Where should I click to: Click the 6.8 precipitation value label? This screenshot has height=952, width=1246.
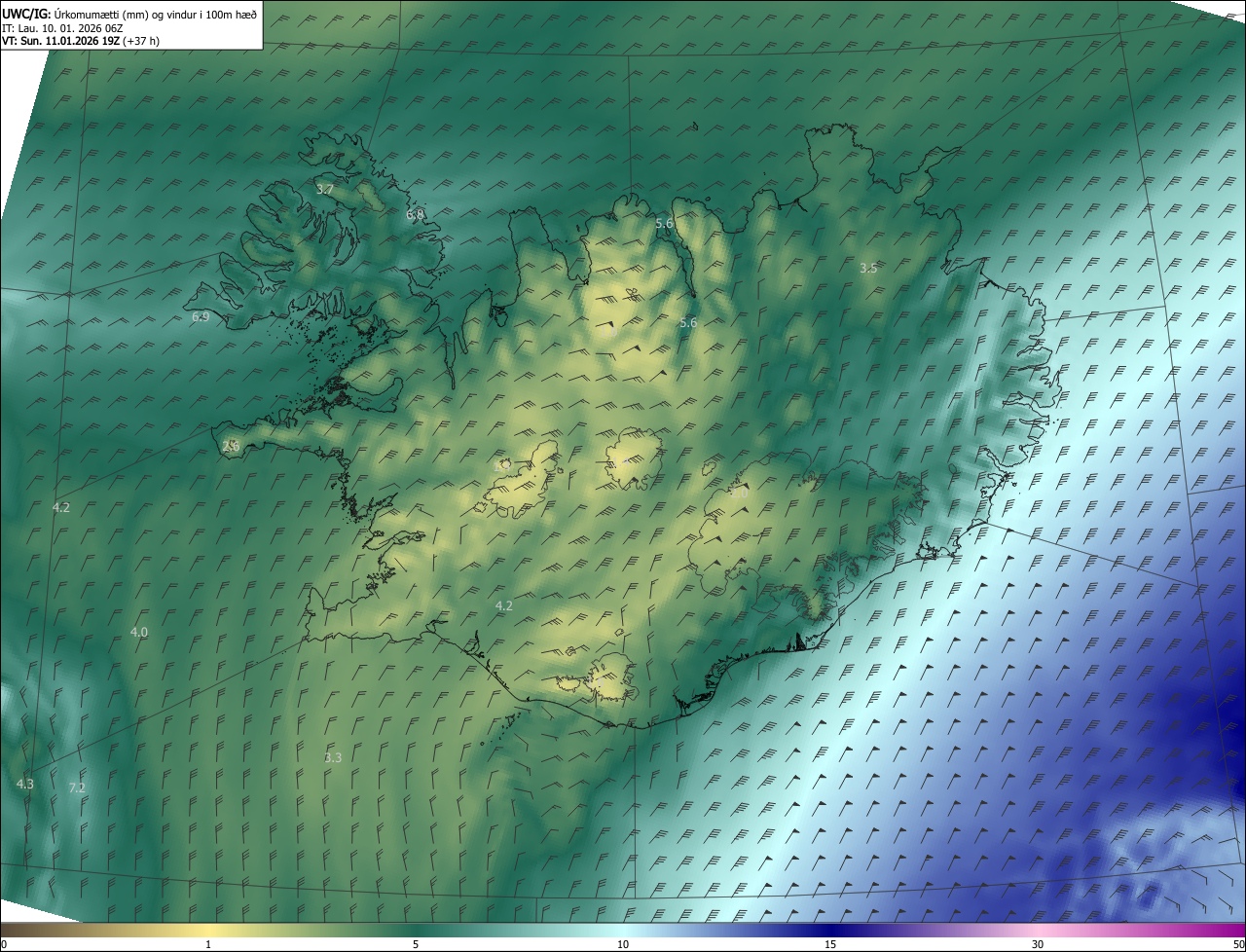(416, 214)
